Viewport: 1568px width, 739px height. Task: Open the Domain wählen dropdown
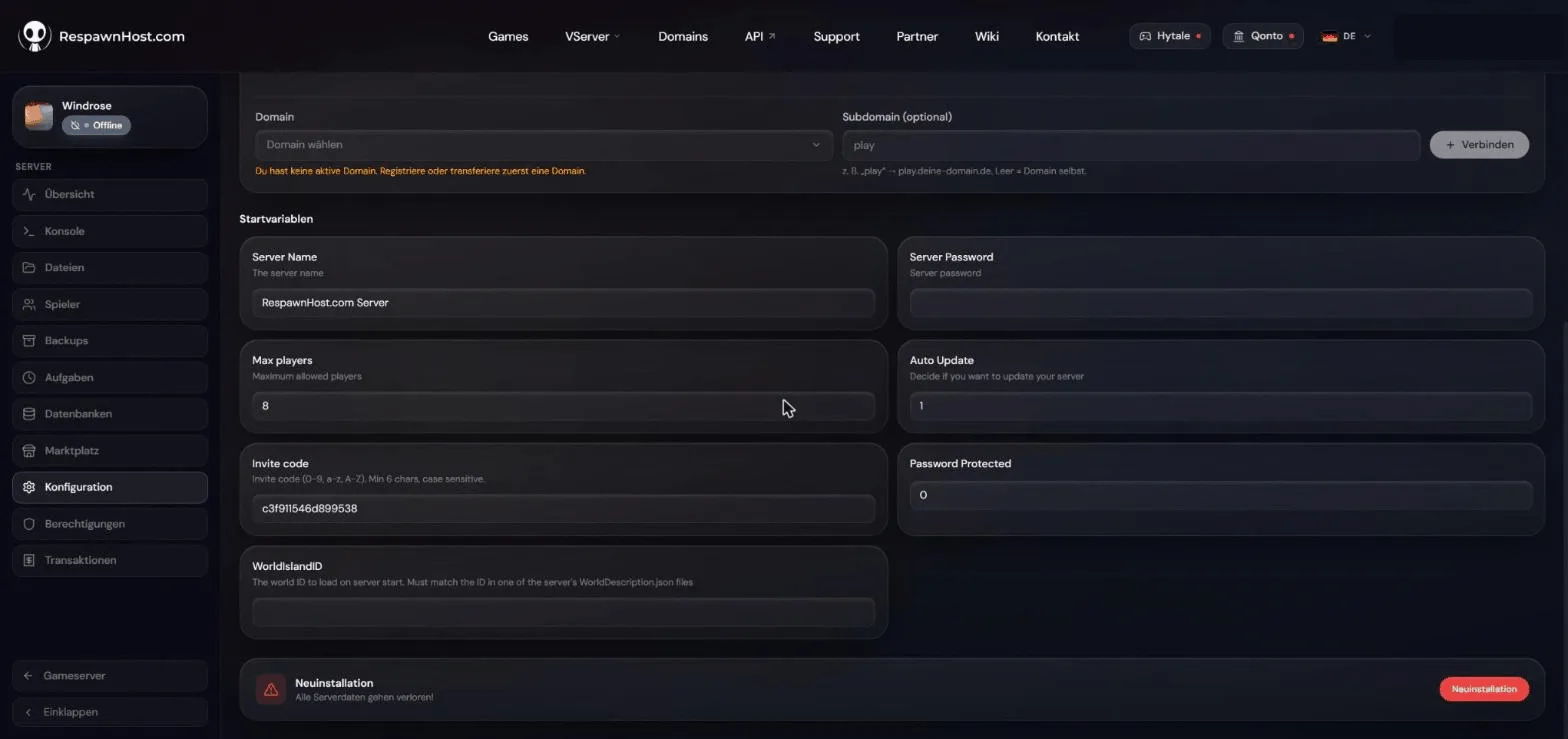click(544, 145)
